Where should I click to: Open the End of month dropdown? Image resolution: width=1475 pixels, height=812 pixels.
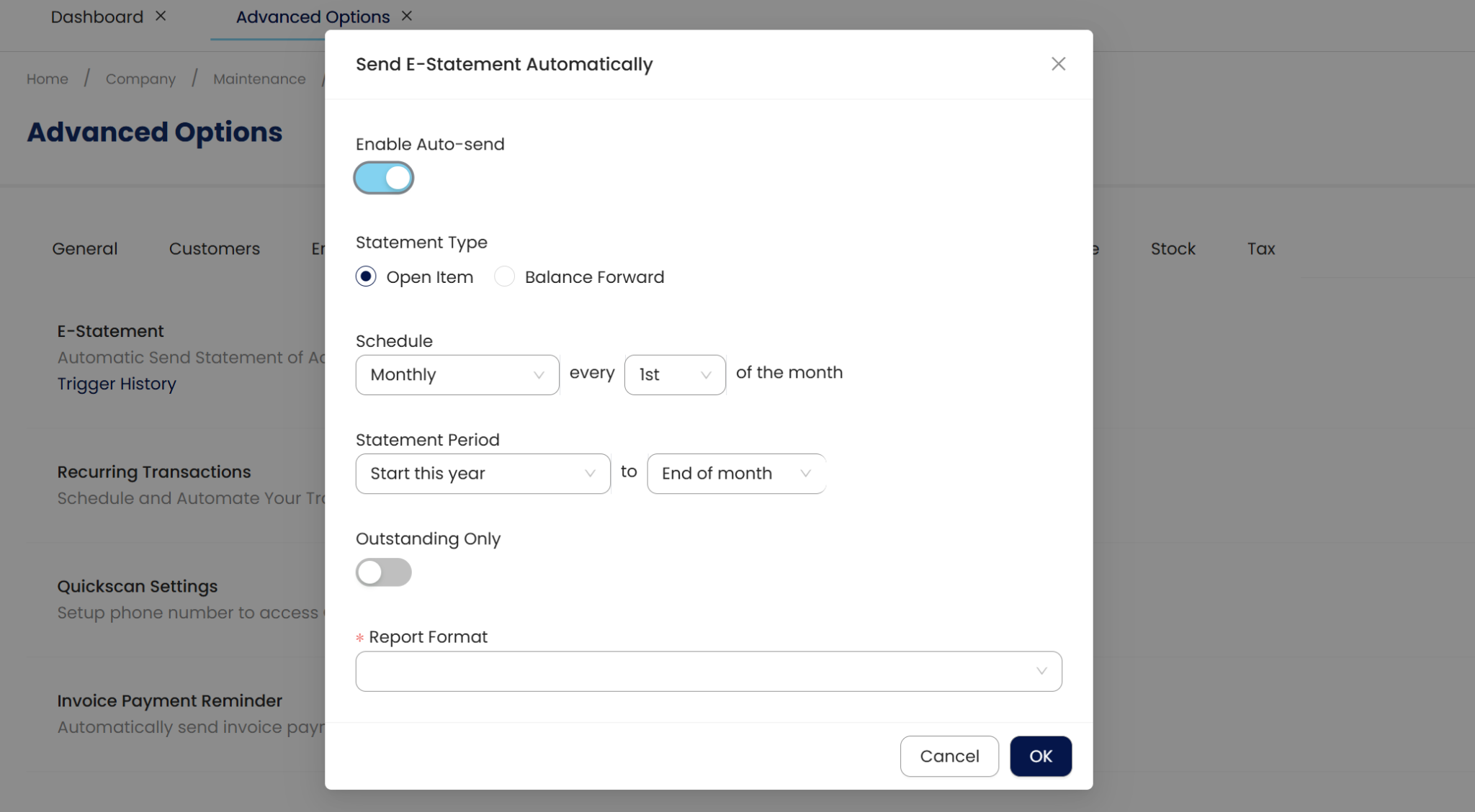pos(735,474)
